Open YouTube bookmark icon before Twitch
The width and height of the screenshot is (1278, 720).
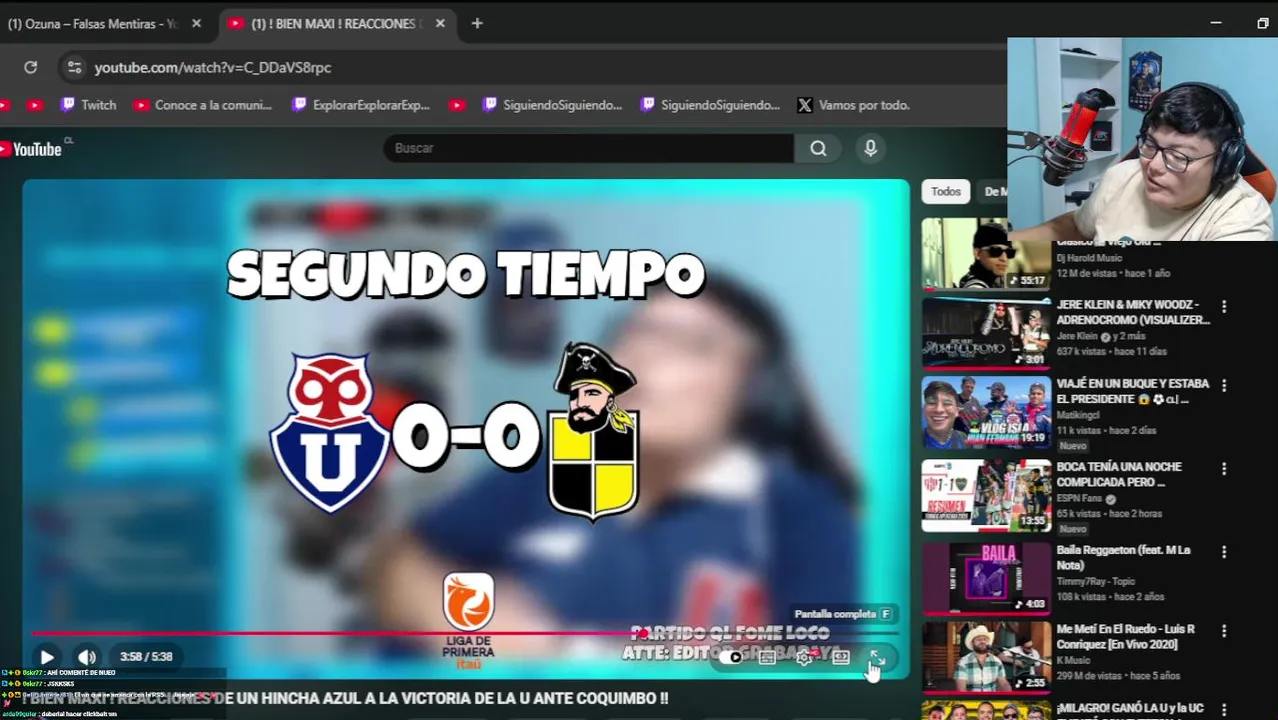point(35,105)
